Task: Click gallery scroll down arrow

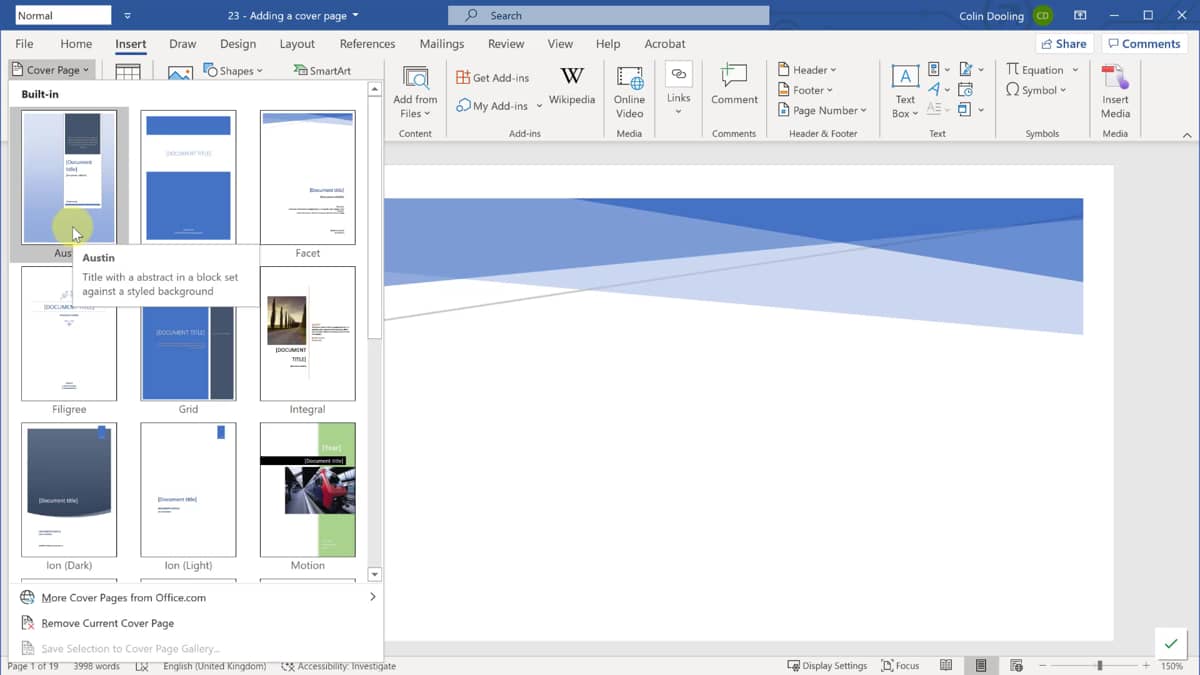Action: (x=375, y=574)
